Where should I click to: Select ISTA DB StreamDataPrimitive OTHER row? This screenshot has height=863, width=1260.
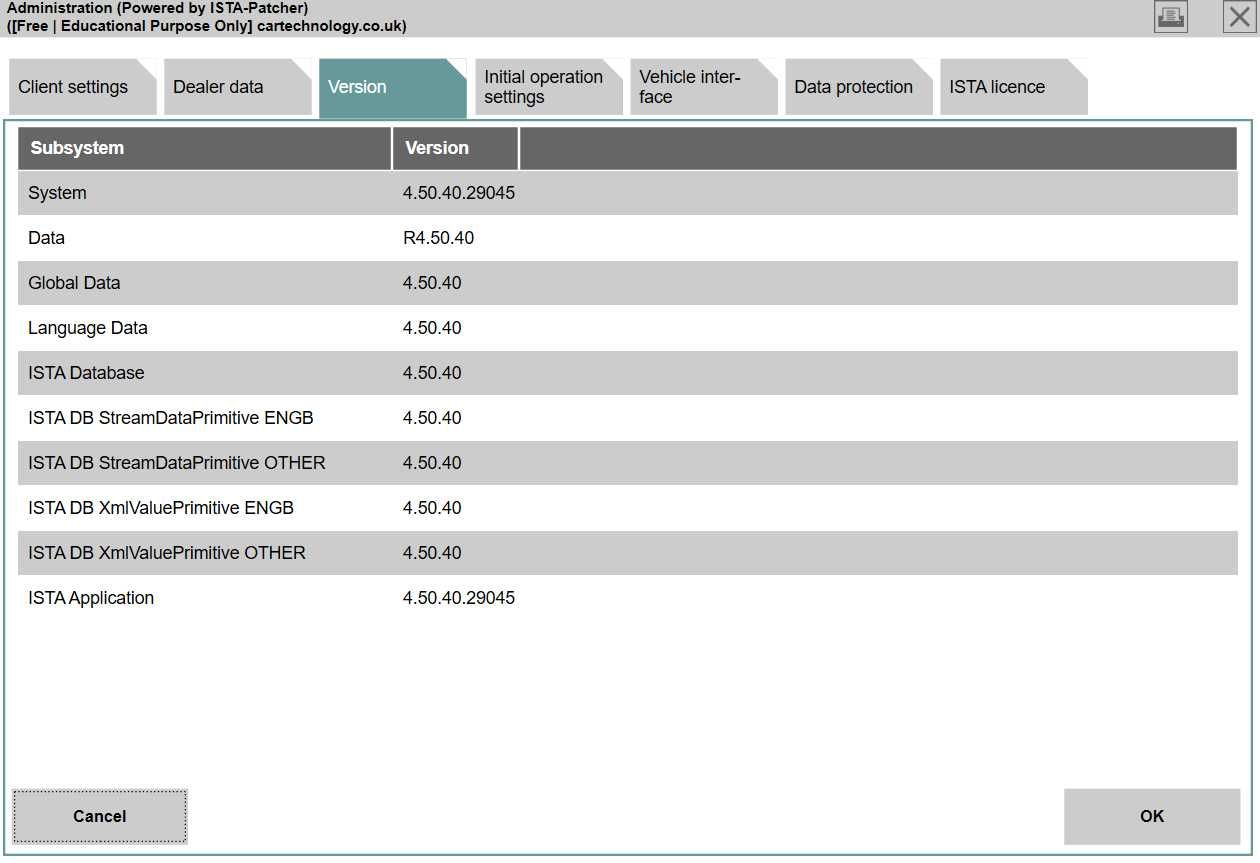tap(628, 463)
